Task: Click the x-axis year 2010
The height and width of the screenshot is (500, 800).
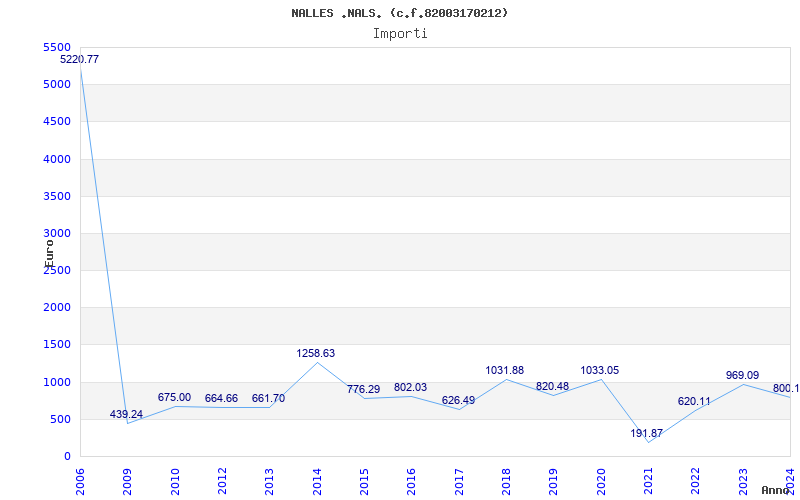Action: (174, 481)
